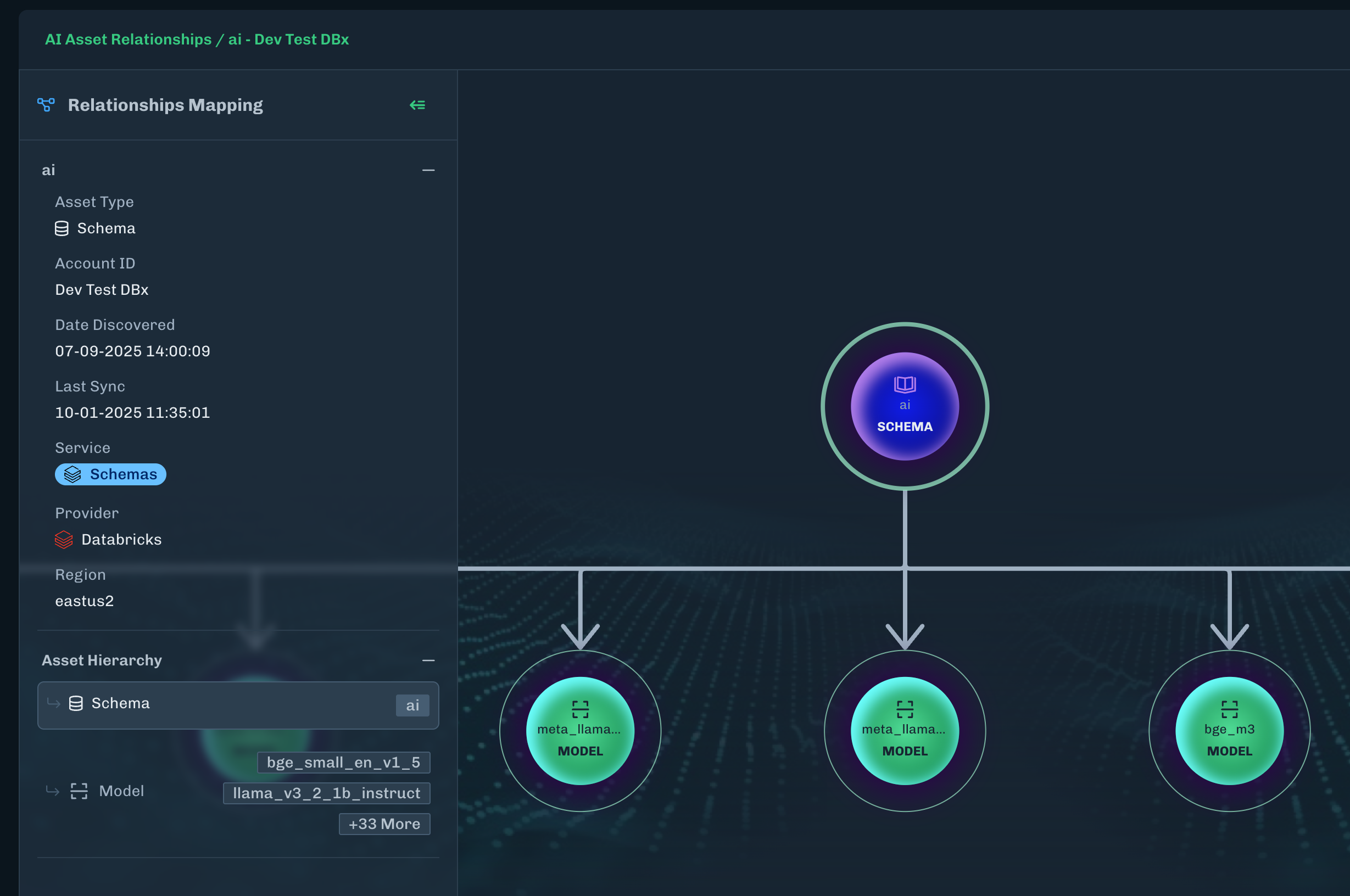
Task: Select the middle meta_llama MODEL node
Action: 904,731
